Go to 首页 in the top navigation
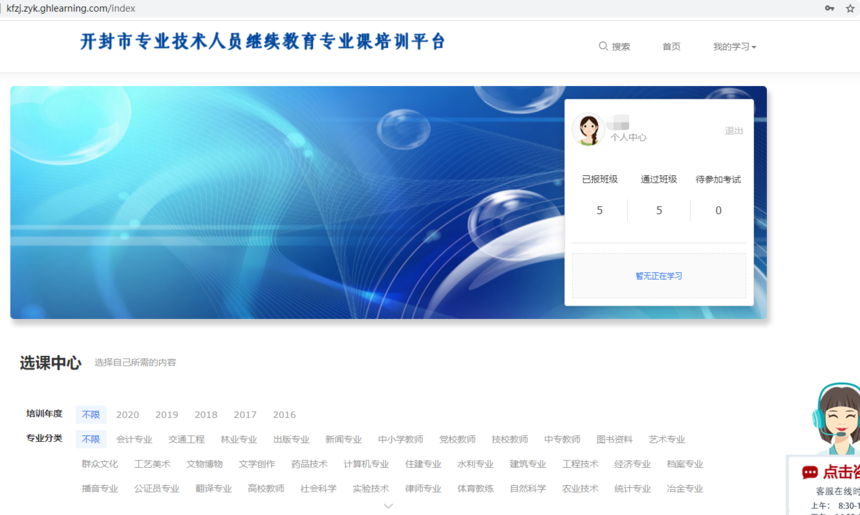Image resolution: width=860 pixels, height=515 pixels. pyautogui.click(x=671, y=47)
